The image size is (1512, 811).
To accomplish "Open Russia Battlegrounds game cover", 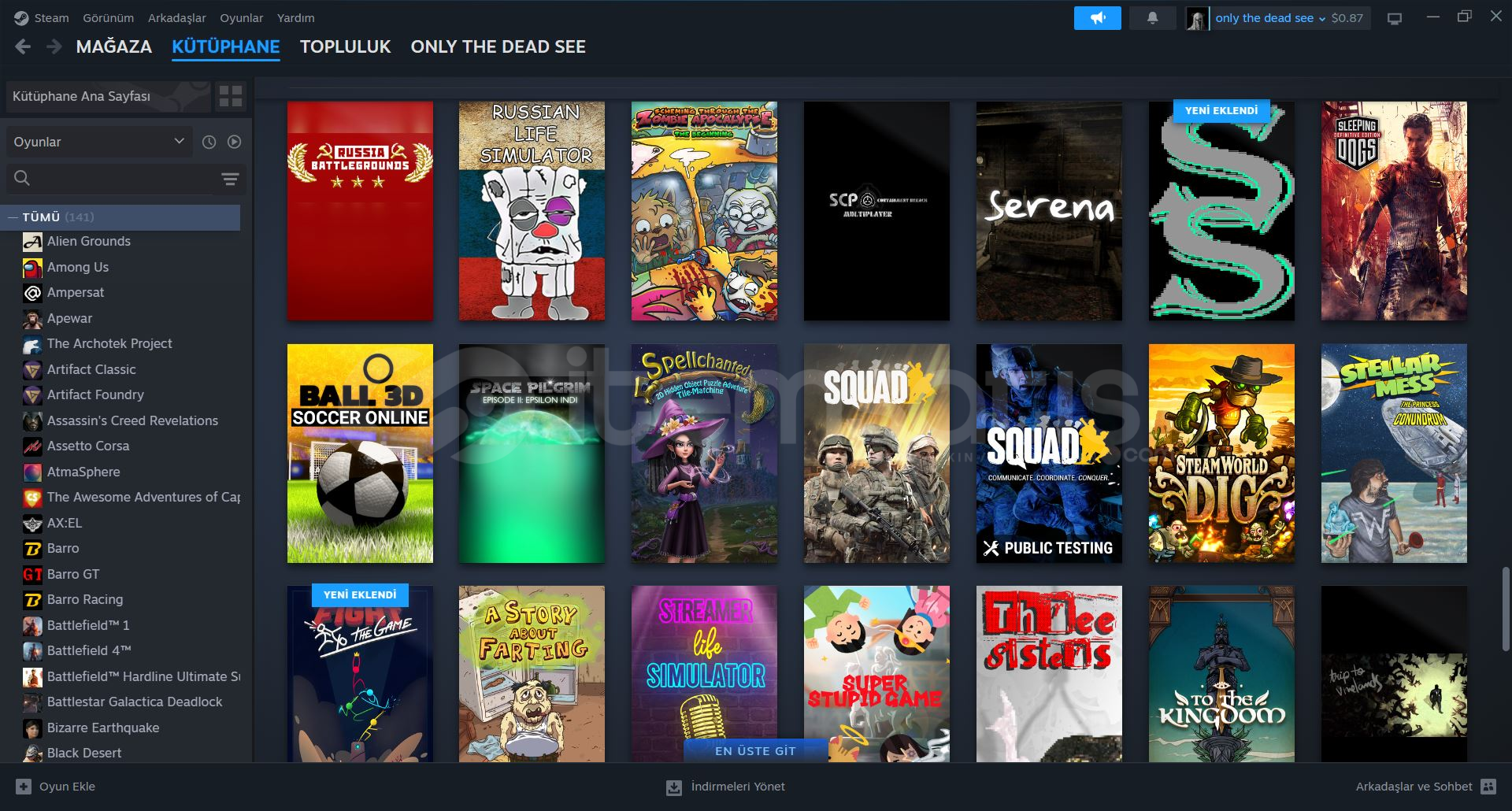I will coord(360,211).
